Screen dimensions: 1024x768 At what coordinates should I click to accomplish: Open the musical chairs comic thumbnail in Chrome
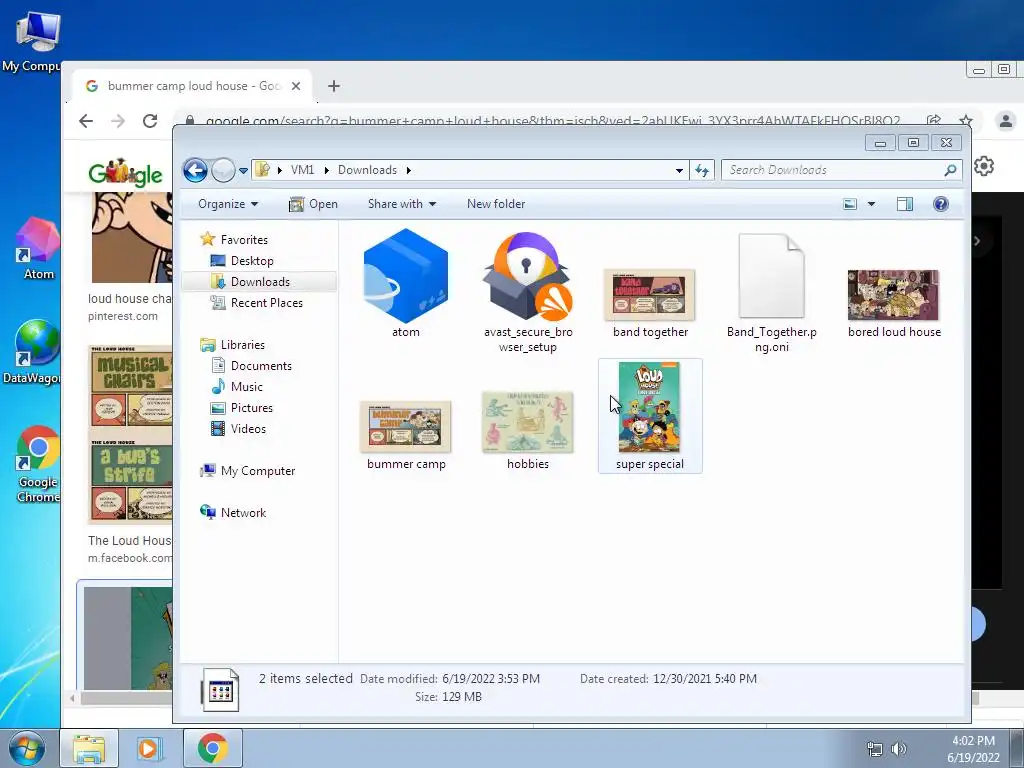(130, 434)
